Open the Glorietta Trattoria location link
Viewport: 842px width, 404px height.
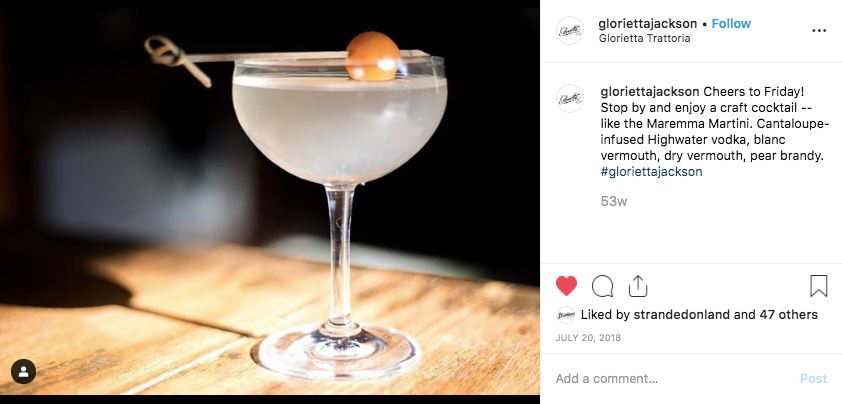[644, 39]
